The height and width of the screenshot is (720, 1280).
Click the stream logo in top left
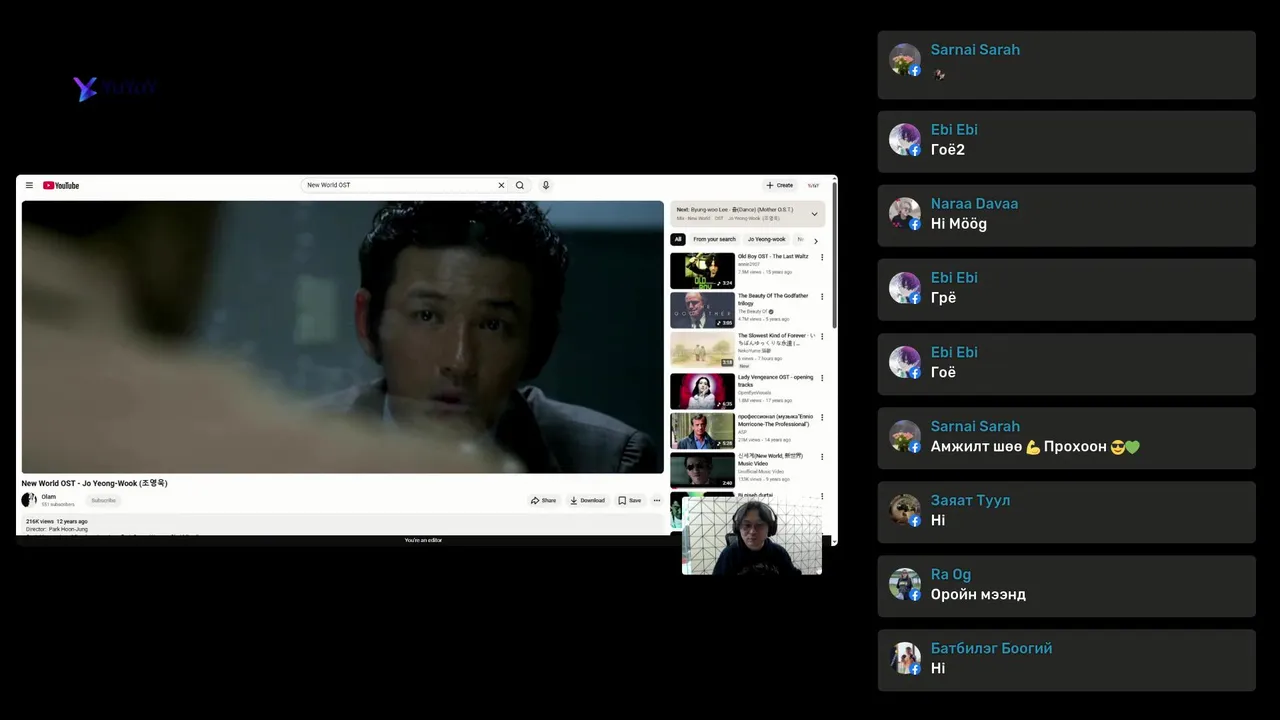tap(115, 88)
